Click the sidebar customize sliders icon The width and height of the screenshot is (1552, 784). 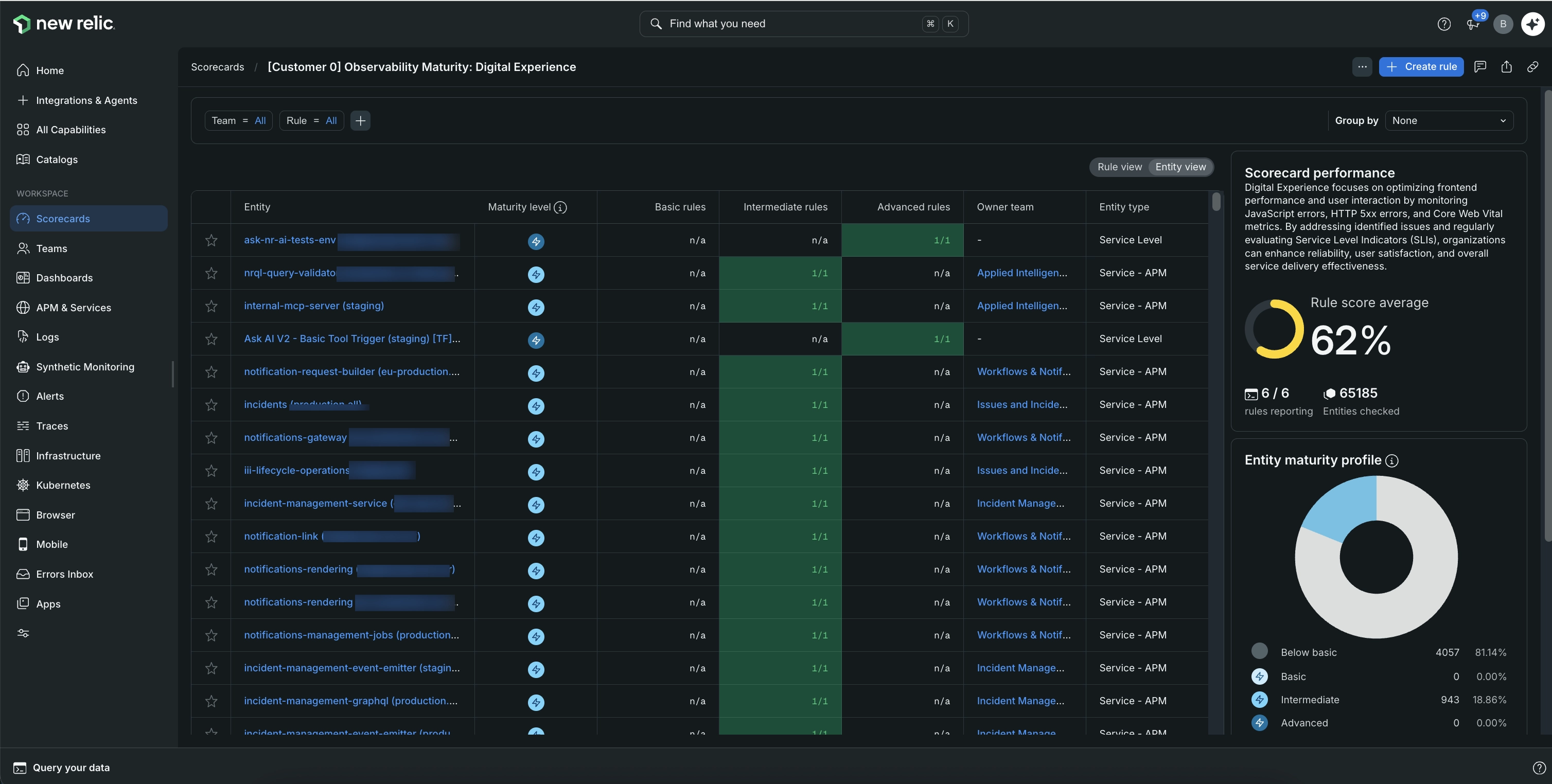pyautogui.click(x=23, y=633)
